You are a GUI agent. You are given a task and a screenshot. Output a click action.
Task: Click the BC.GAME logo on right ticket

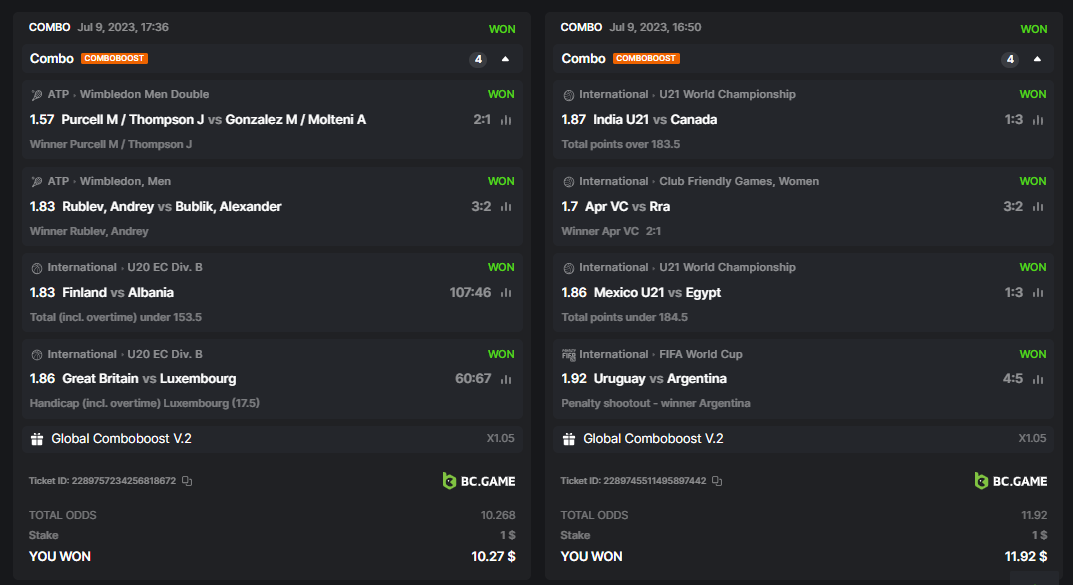pyautogui.click(x=1011, y=481)
